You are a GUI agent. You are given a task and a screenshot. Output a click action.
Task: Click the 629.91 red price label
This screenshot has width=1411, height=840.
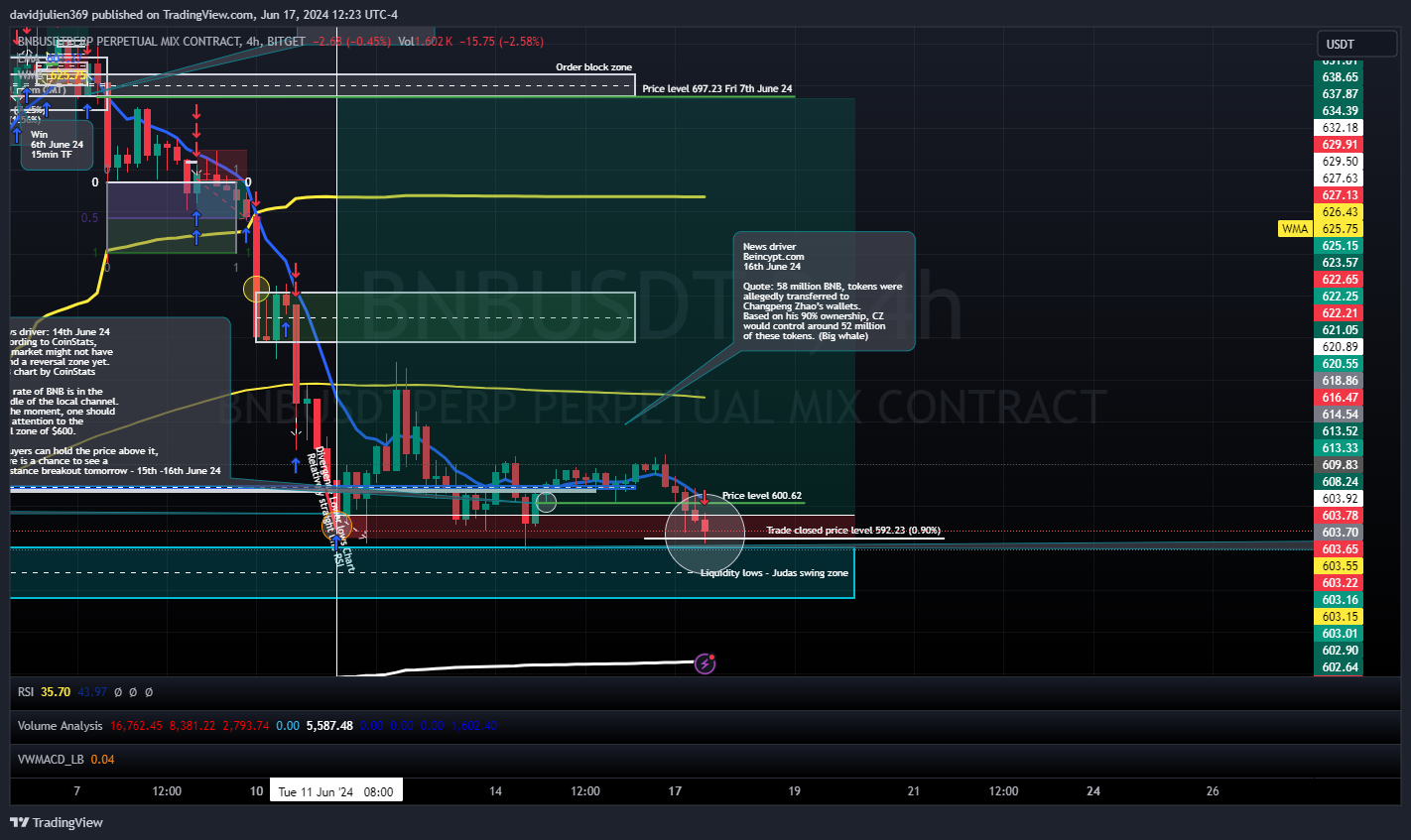pos(1340,145)
